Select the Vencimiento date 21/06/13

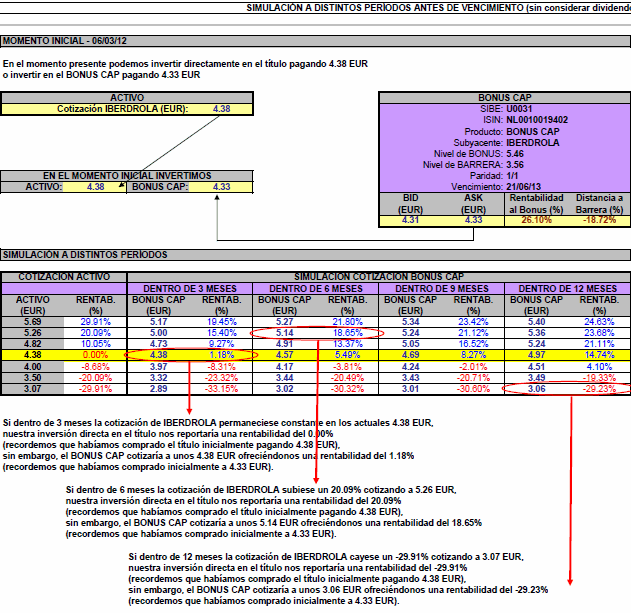click(x=524, y=187)
